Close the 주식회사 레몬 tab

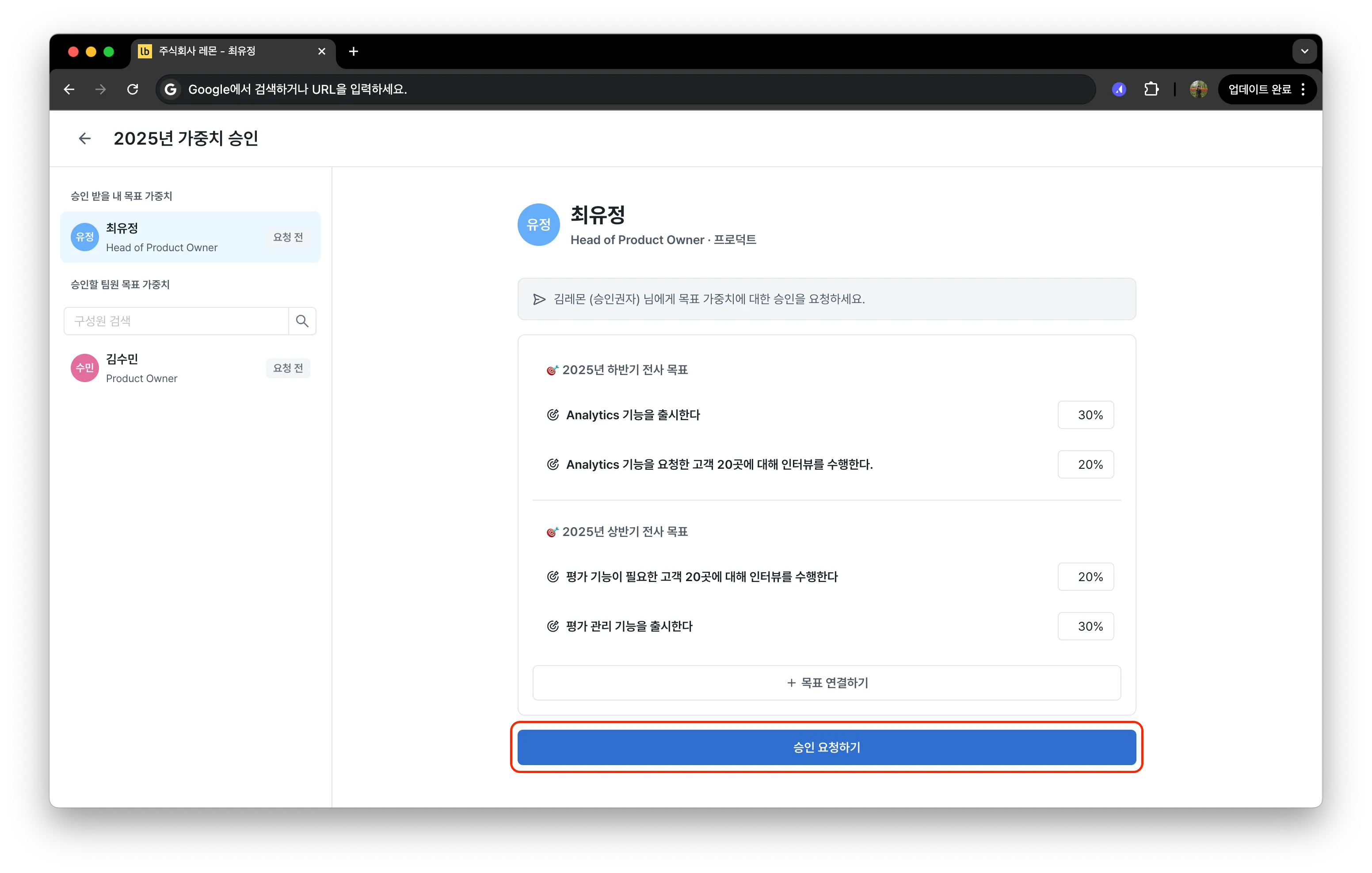[321, 51]
